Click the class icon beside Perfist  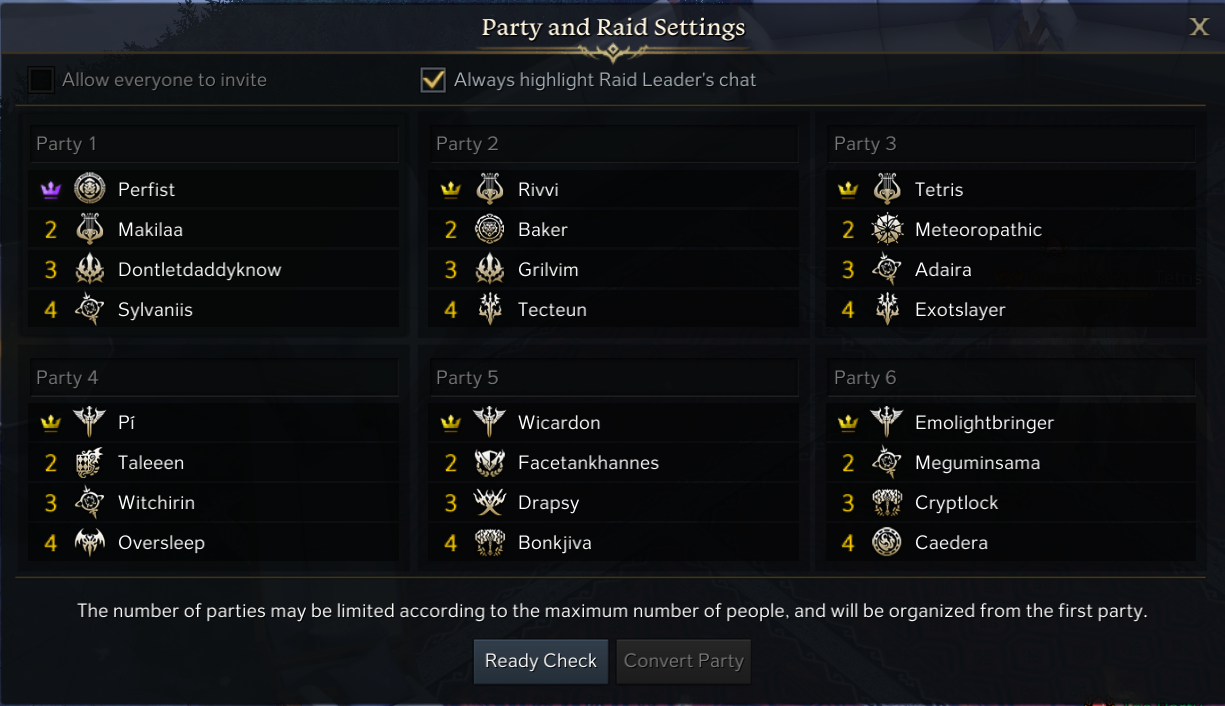coord(90,189)
